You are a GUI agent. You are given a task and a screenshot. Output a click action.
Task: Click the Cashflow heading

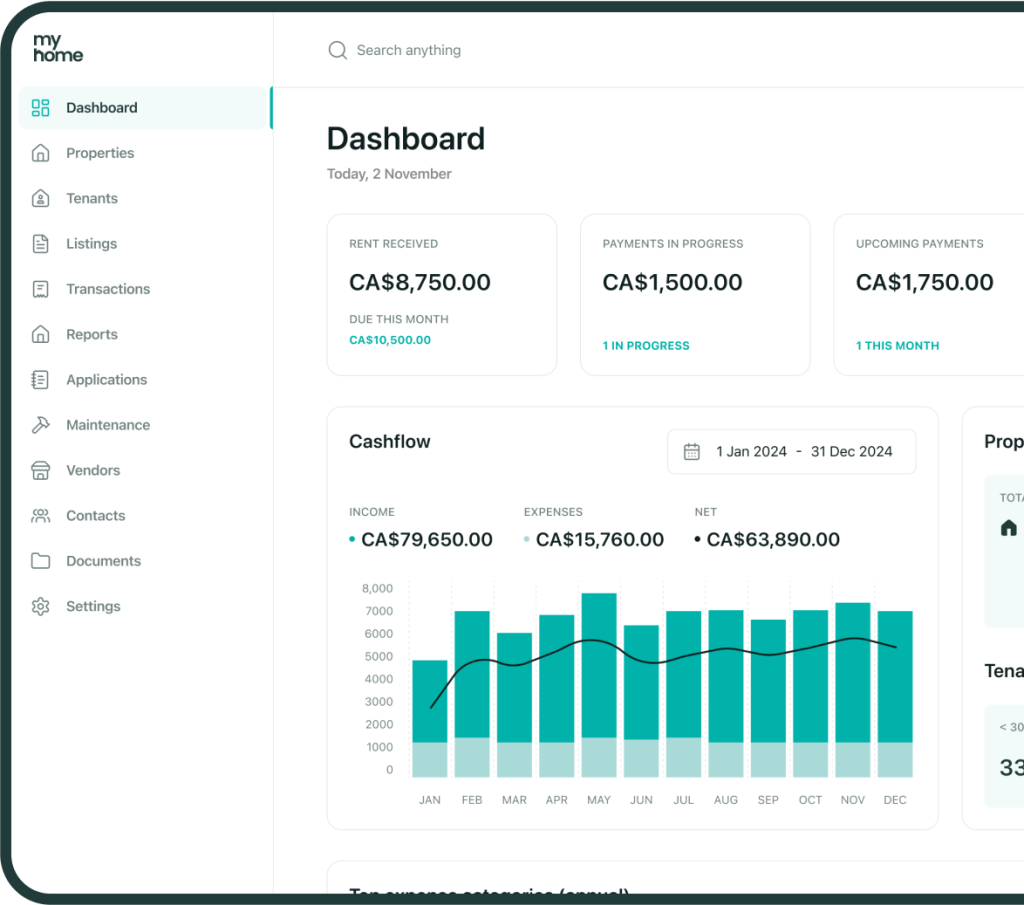[x=390, y=442]
